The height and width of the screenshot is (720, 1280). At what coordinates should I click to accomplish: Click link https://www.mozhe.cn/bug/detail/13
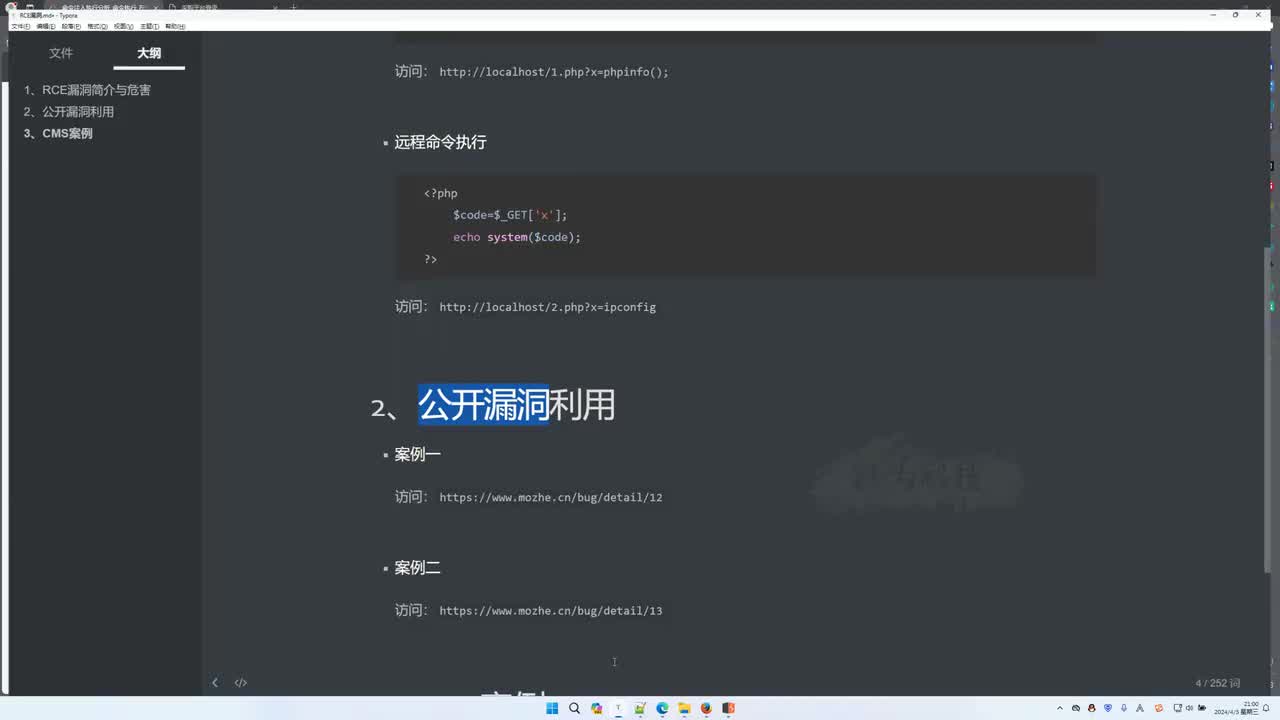click(x=551, y=611)
